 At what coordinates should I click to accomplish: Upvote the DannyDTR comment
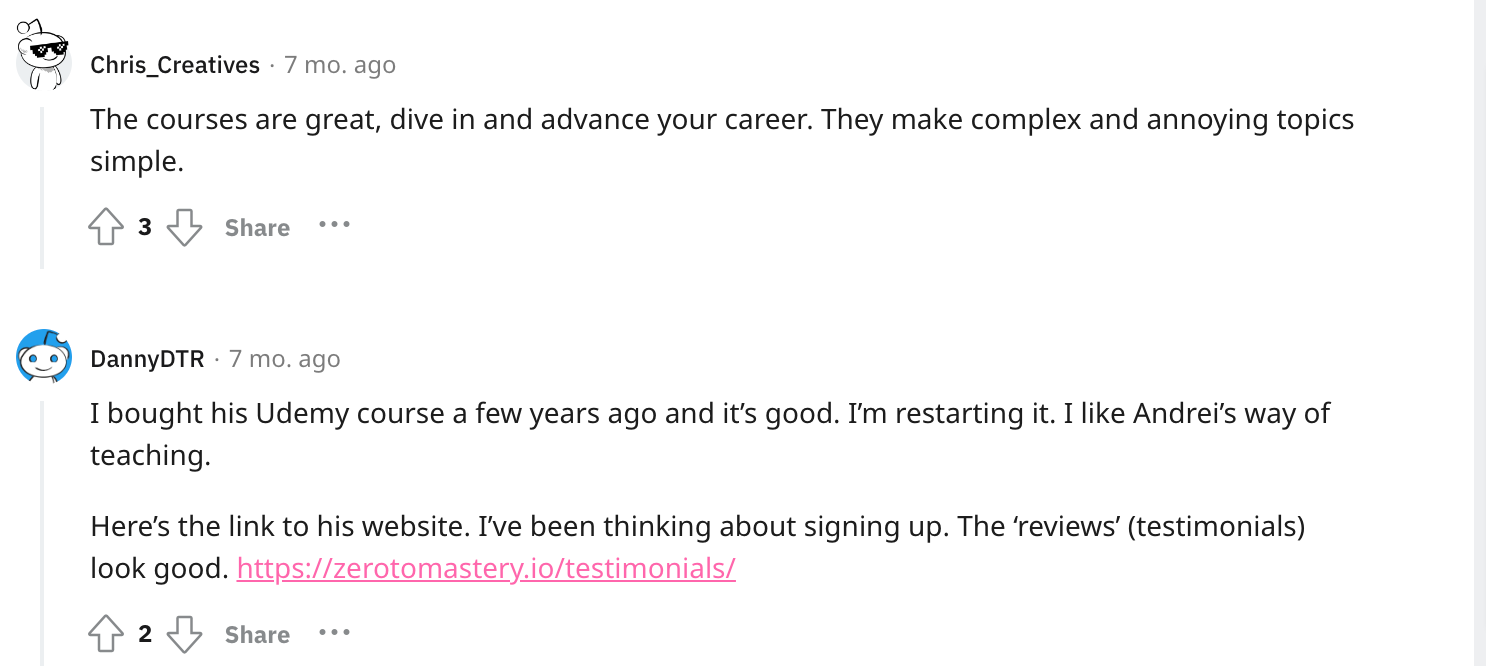pos(106,634)
